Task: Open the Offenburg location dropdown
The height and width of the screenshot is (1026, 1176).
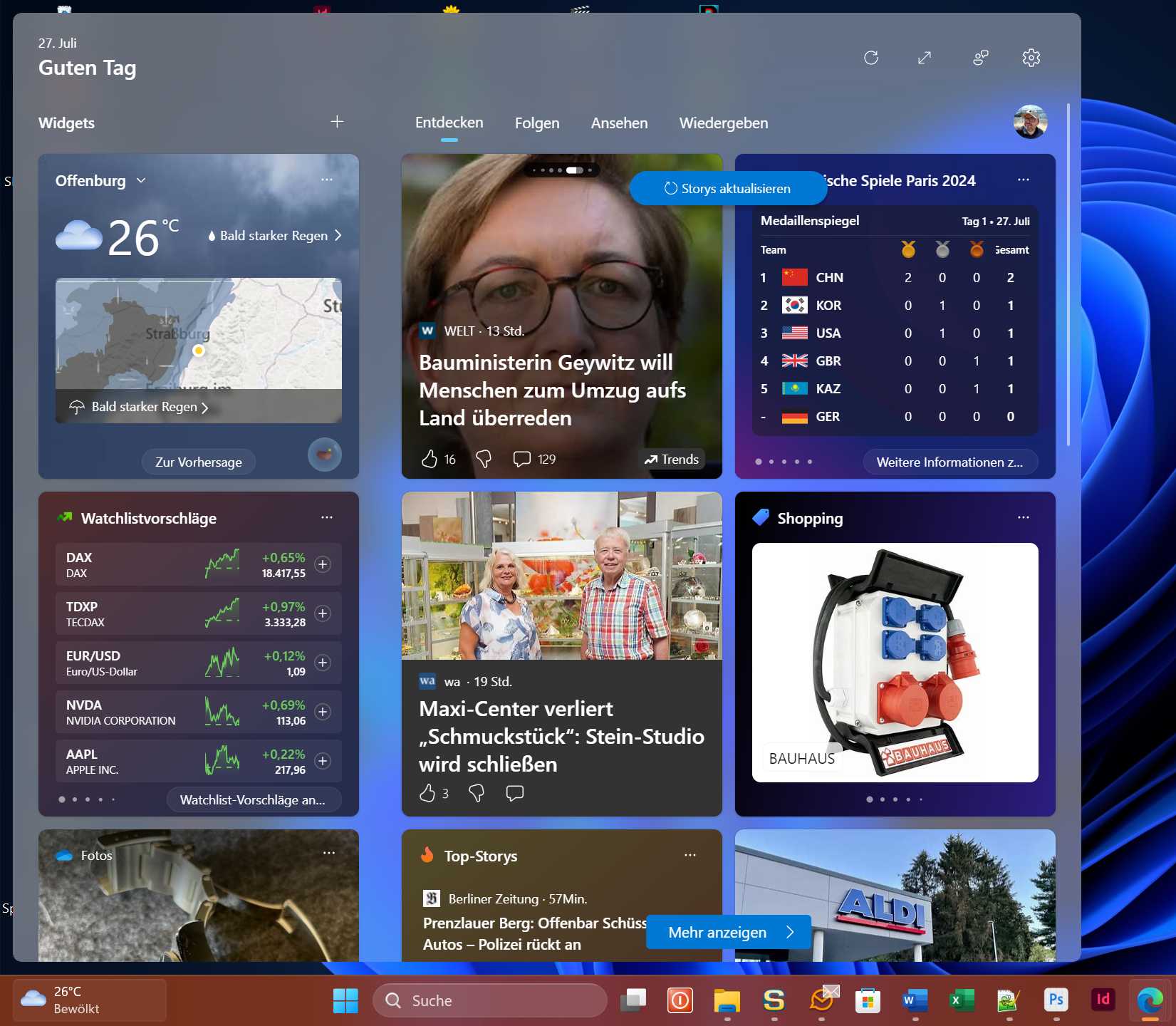Action: 140,180
